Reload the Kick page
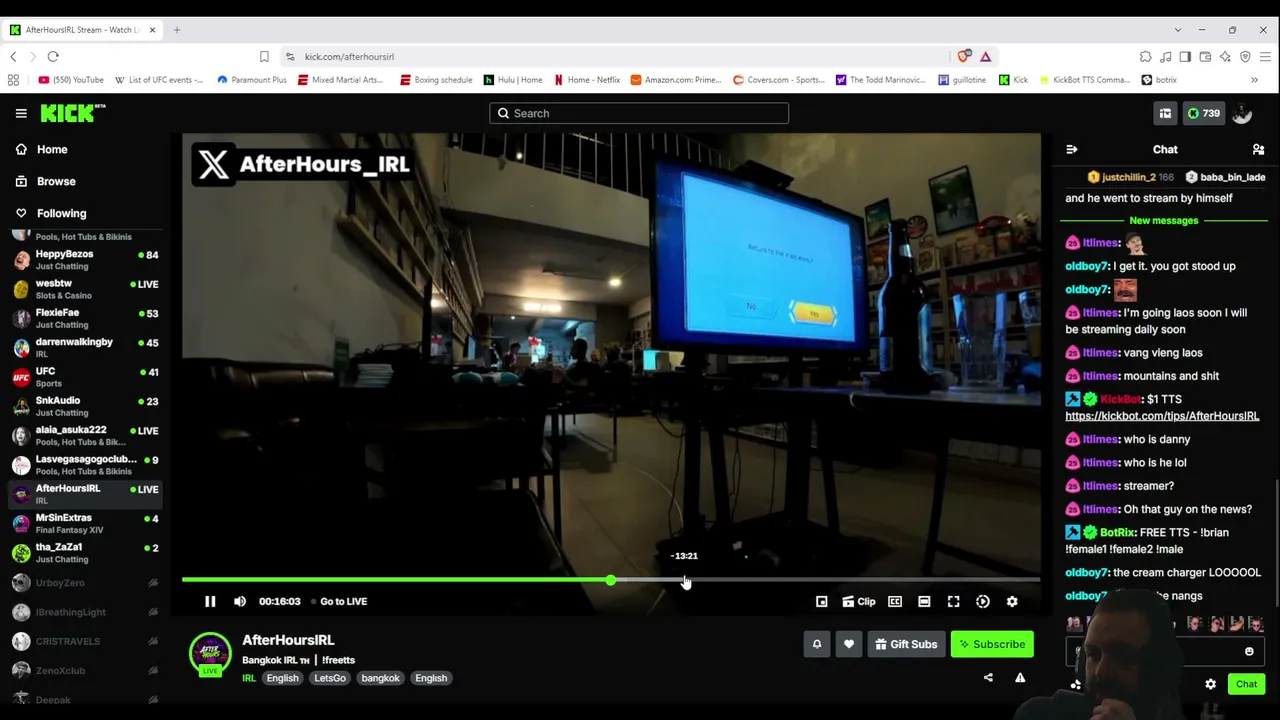Screen dimensions: 1280x720 [53, 56]
